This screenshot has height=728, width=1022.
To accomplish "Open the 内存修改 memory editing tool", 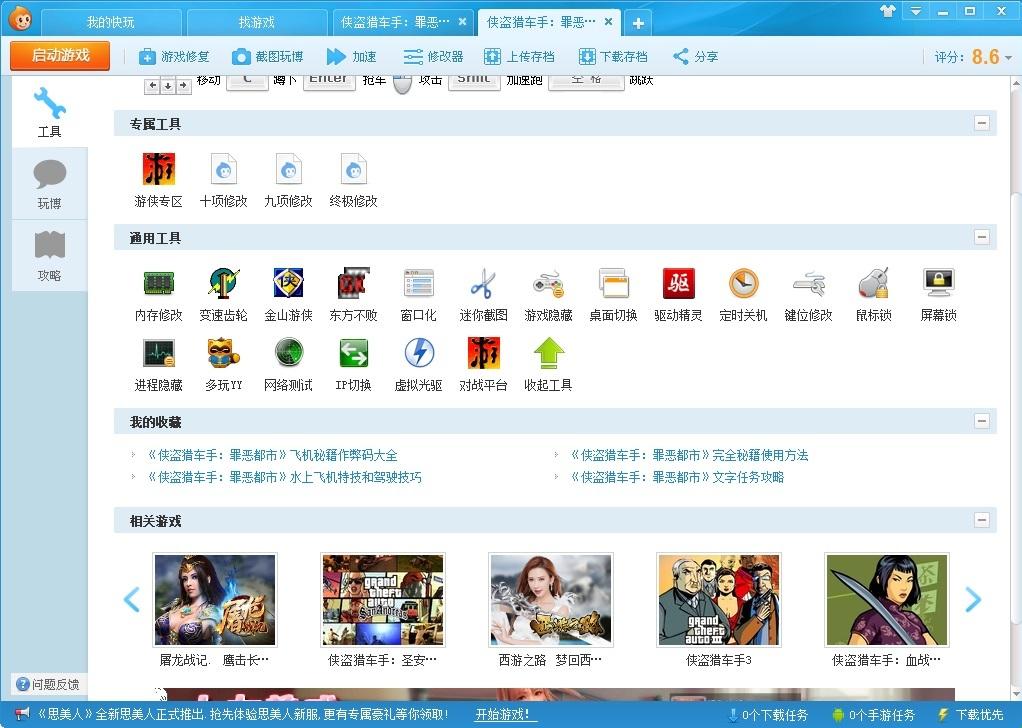I will coord(156,291).
